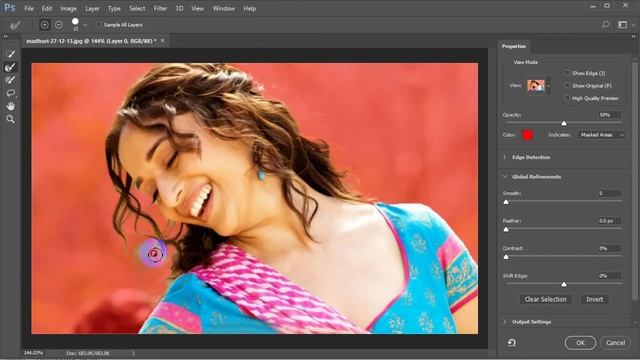Enable Sample All Layers checkbox
Viewport: 640px width, 360px height.
(99, 25)
